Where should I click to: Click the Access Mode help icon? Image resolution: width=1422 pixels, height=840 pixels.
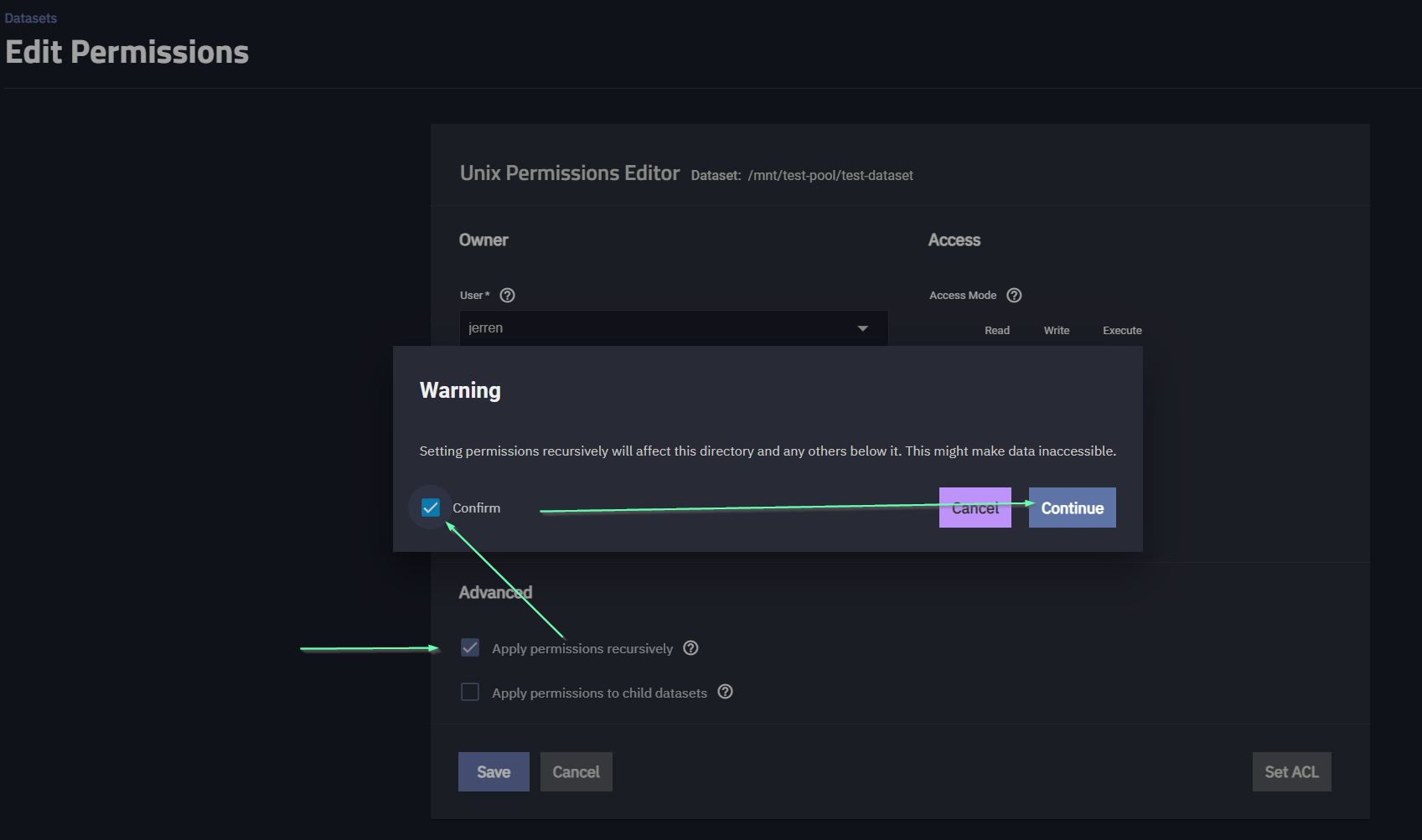[x=1014, y=295]
